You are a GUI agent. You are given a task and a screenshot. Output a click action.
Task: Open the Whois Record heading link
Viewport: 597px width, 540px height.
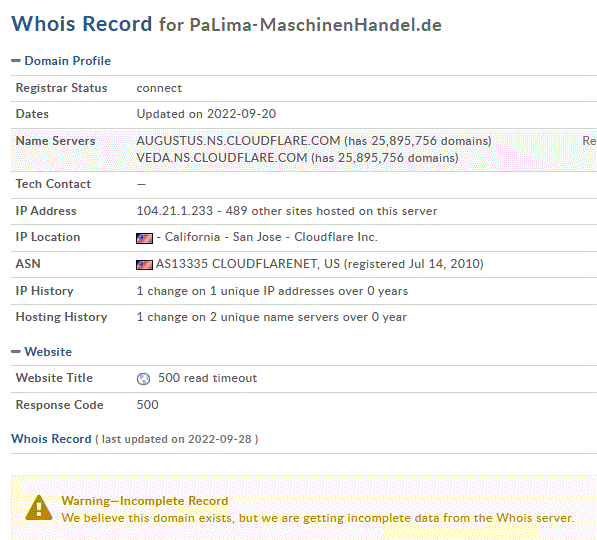(x=51, y=439)
